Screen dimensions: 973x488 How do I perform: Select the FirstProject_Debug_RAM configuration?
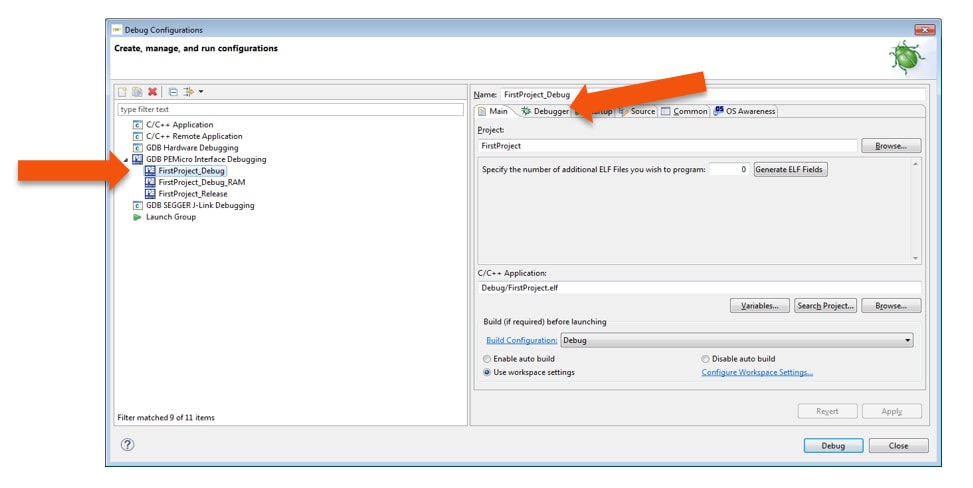click(201, 182)
